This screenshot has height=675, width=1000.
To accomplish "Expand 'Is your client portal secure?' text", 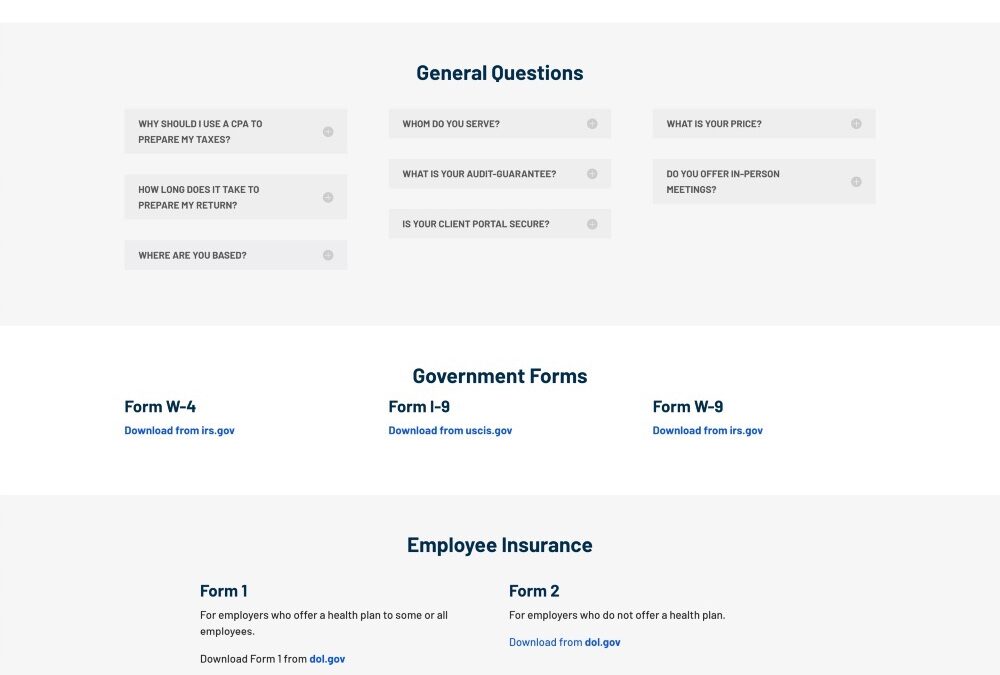I will pyautogui.click(x=476, y=224).
